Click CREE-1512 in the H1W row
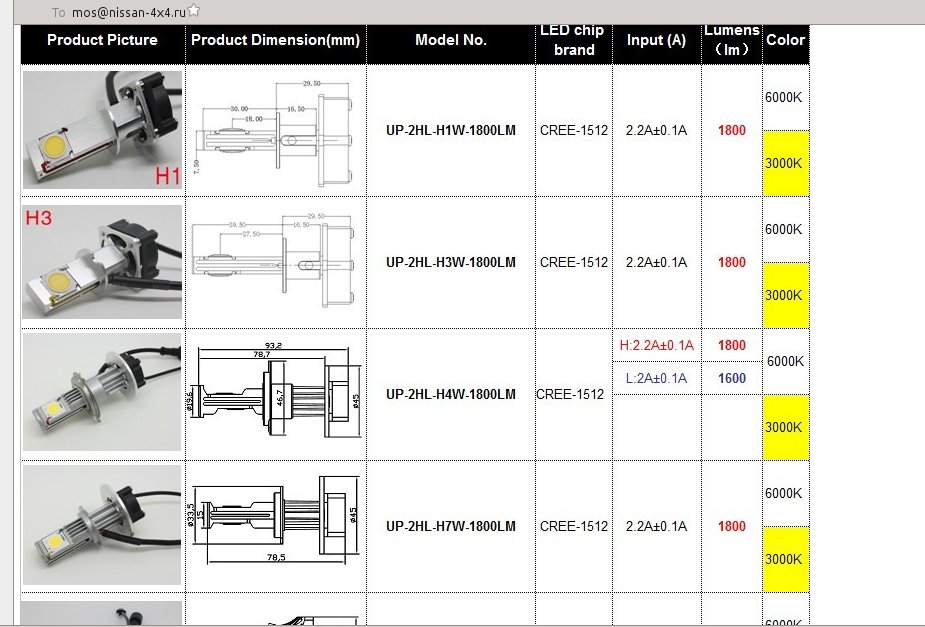 (x=573, y=130)
